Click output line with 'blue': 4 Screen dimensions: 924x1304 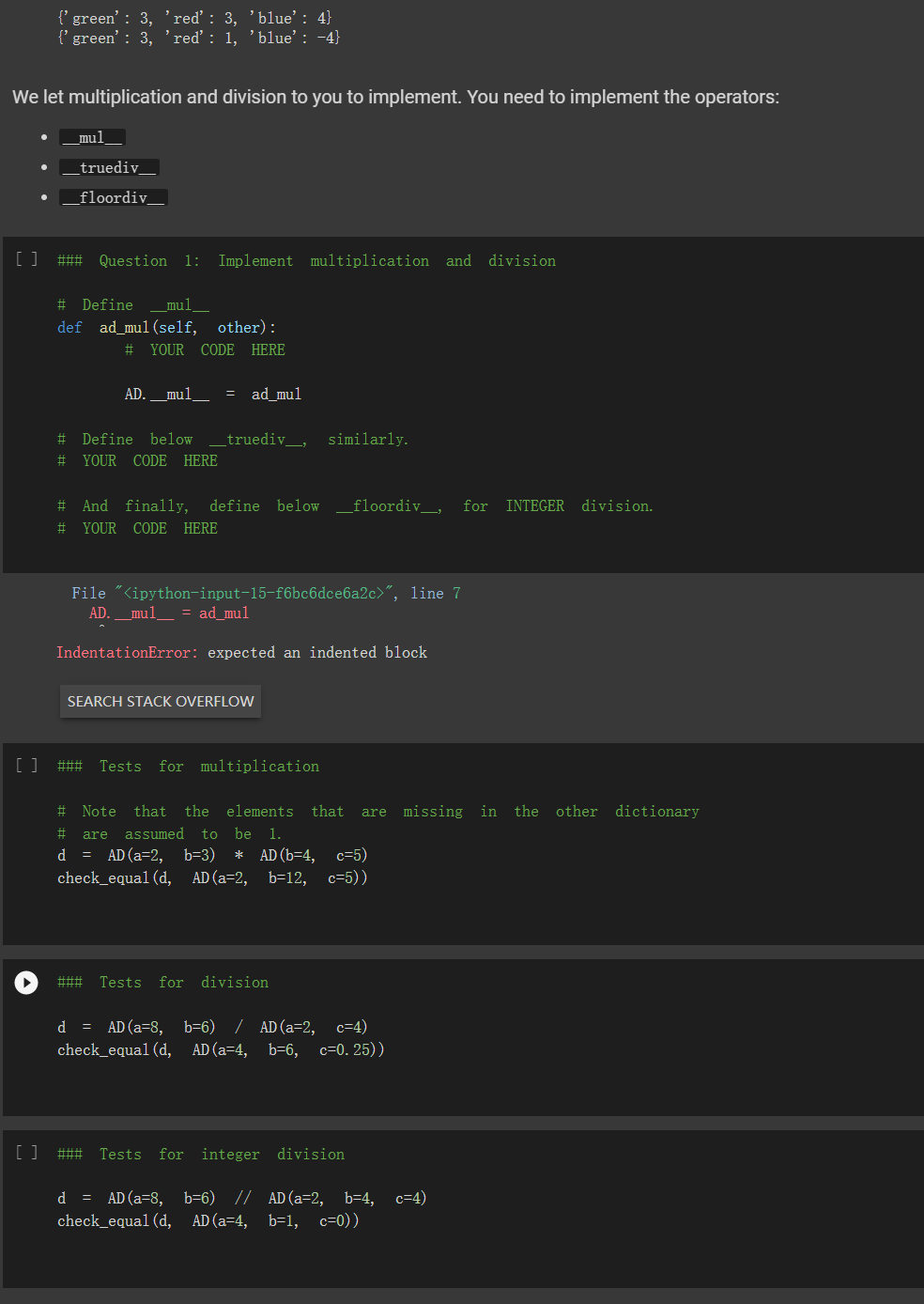point(194,18)
